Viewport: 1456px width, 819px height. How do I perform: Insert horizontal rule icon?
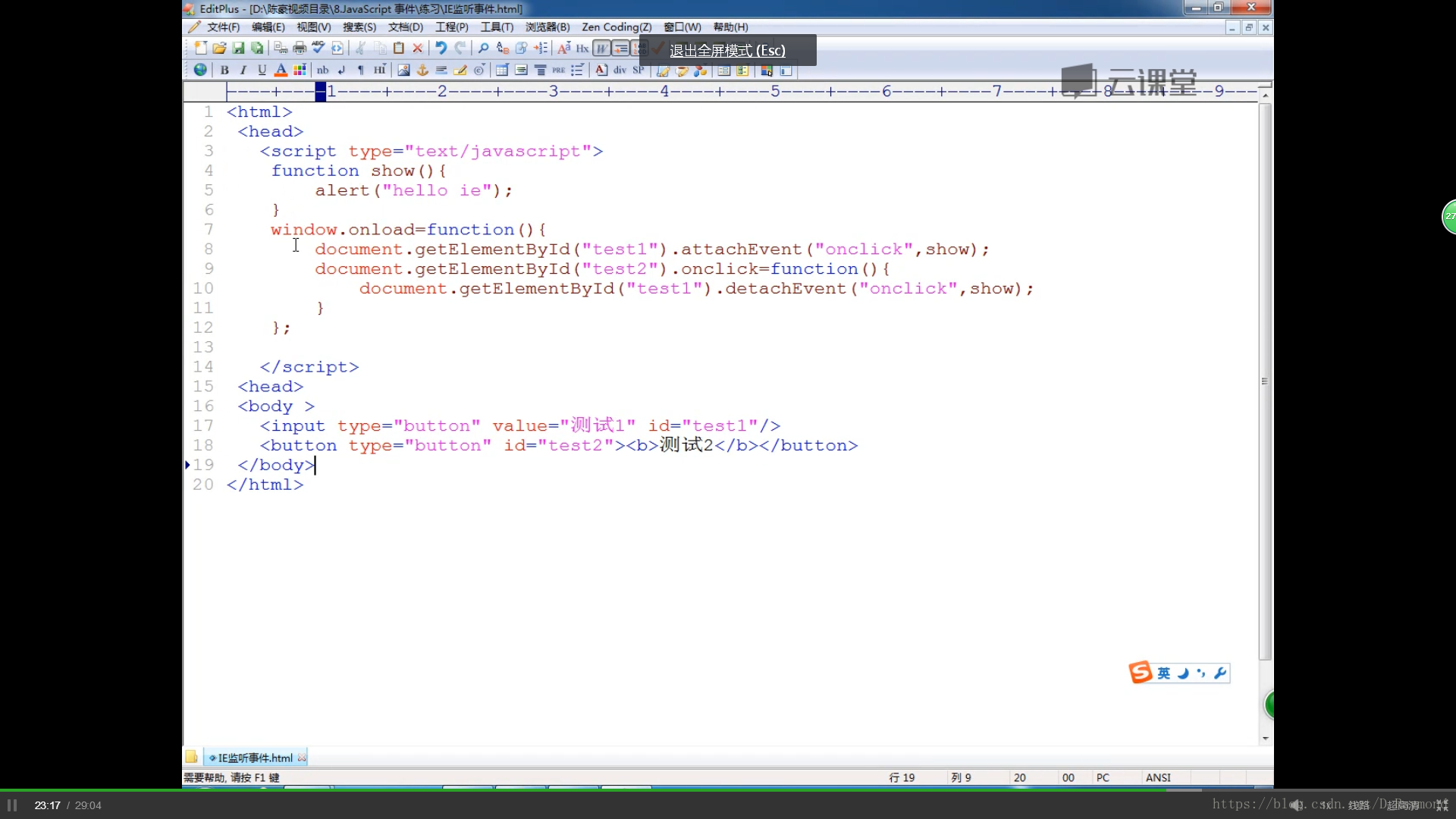(441, 70)
